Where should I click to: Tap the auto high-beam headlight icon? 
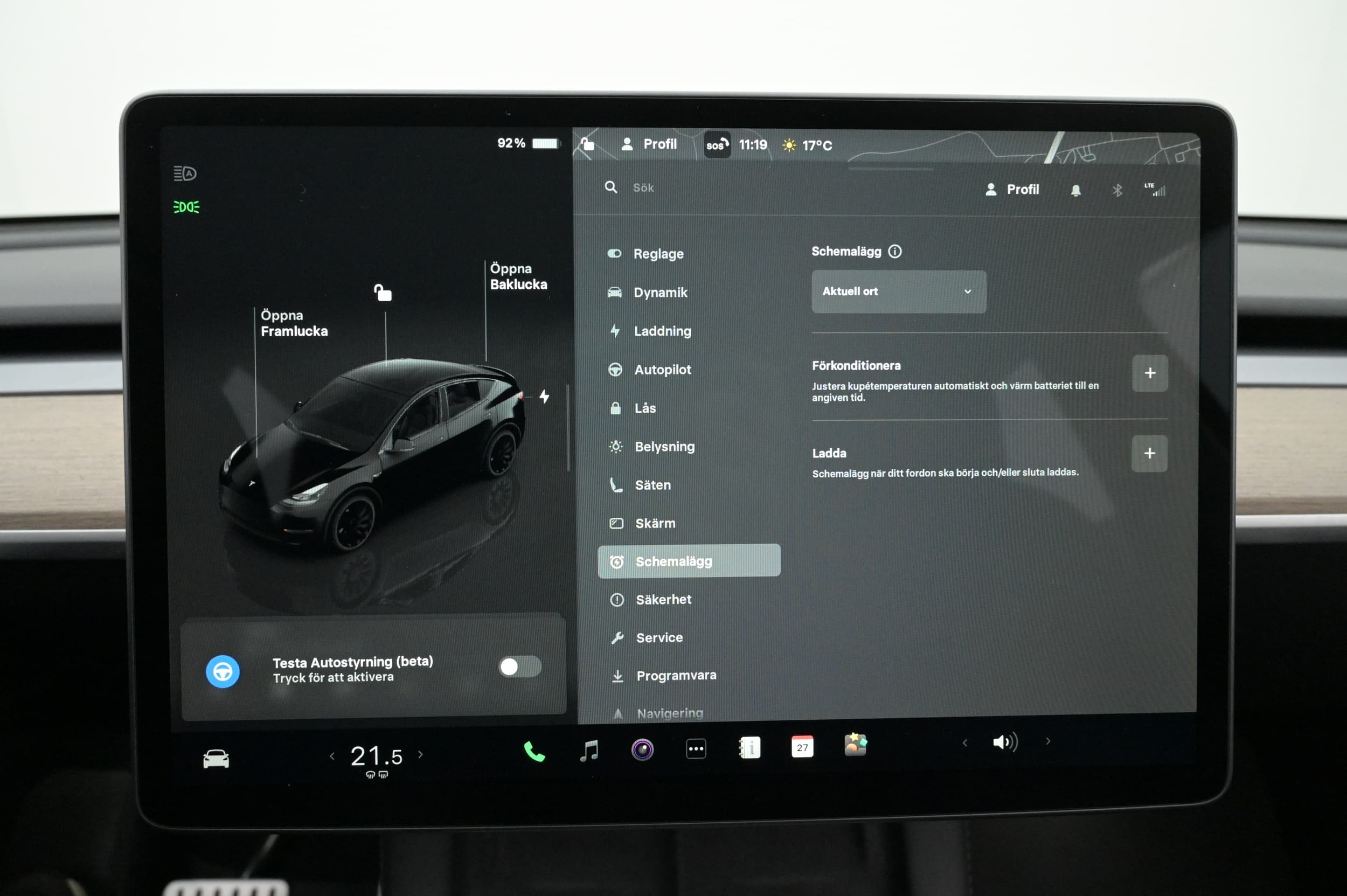pos(185,173)
